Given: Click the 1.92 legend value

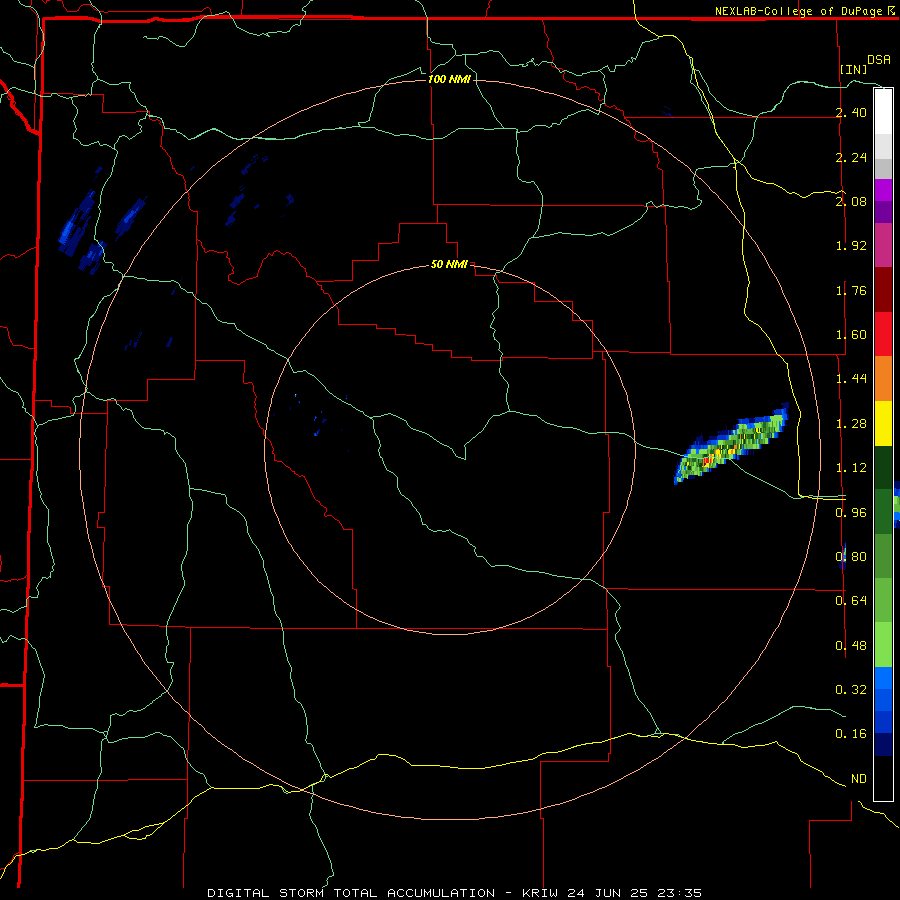Looking at the screenshot, I should [x=851, y=246].
